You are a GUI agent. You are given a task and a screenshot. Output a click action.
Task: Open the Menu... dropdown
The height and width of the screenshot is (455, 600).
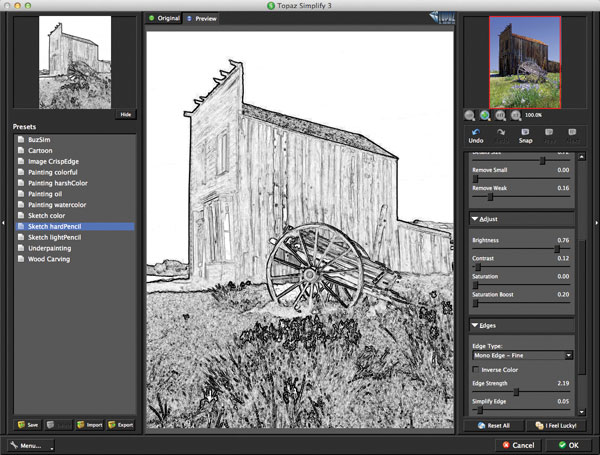click(x=31, y=445)
